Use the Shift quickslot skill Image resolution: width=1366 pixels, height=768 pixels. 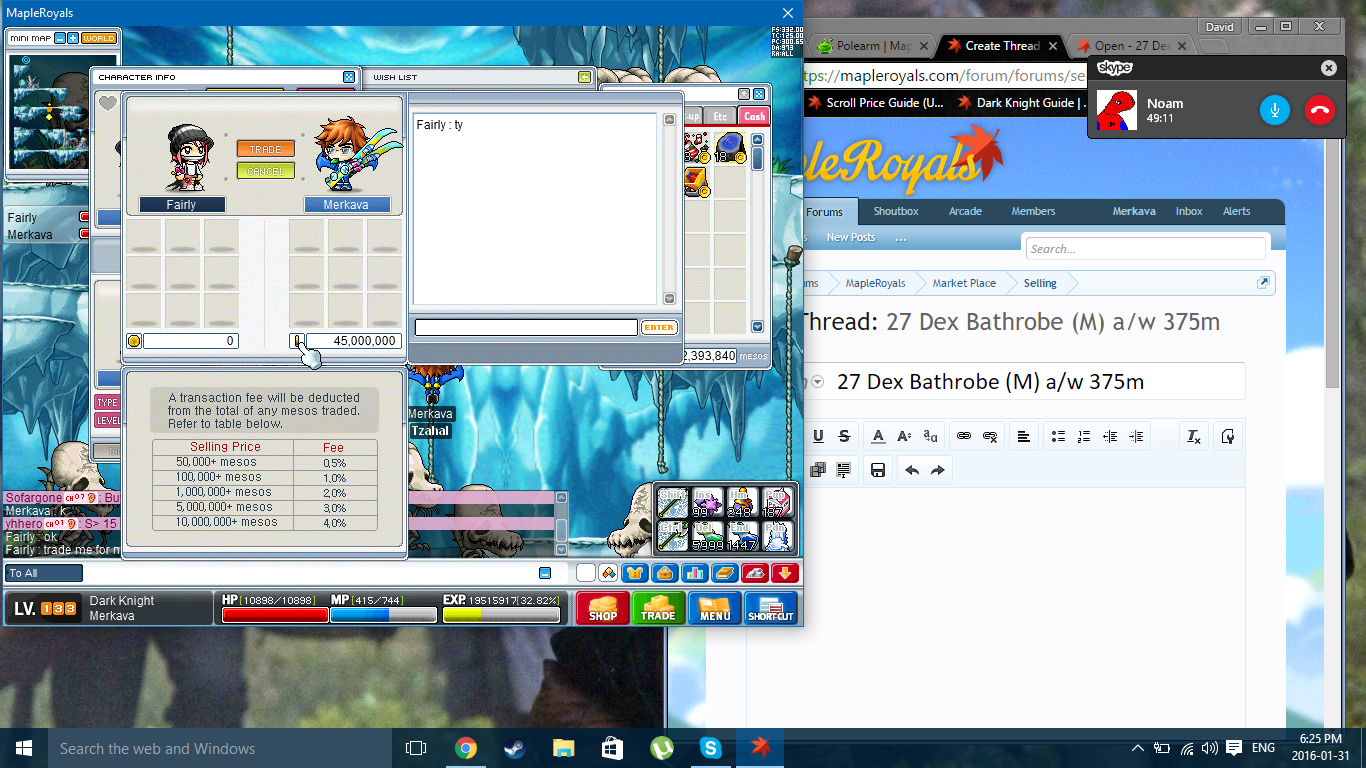click(673, 501)
